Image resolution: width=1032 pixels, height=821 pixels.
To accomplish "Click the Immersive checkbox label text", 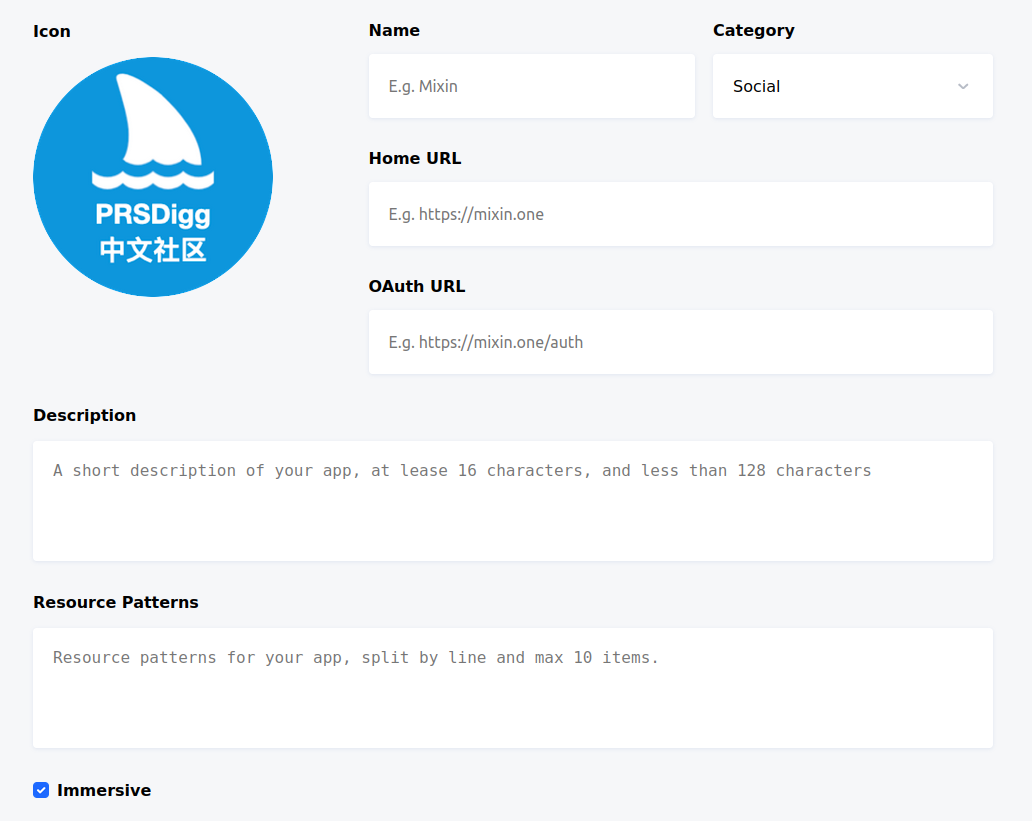I will 104,790.
